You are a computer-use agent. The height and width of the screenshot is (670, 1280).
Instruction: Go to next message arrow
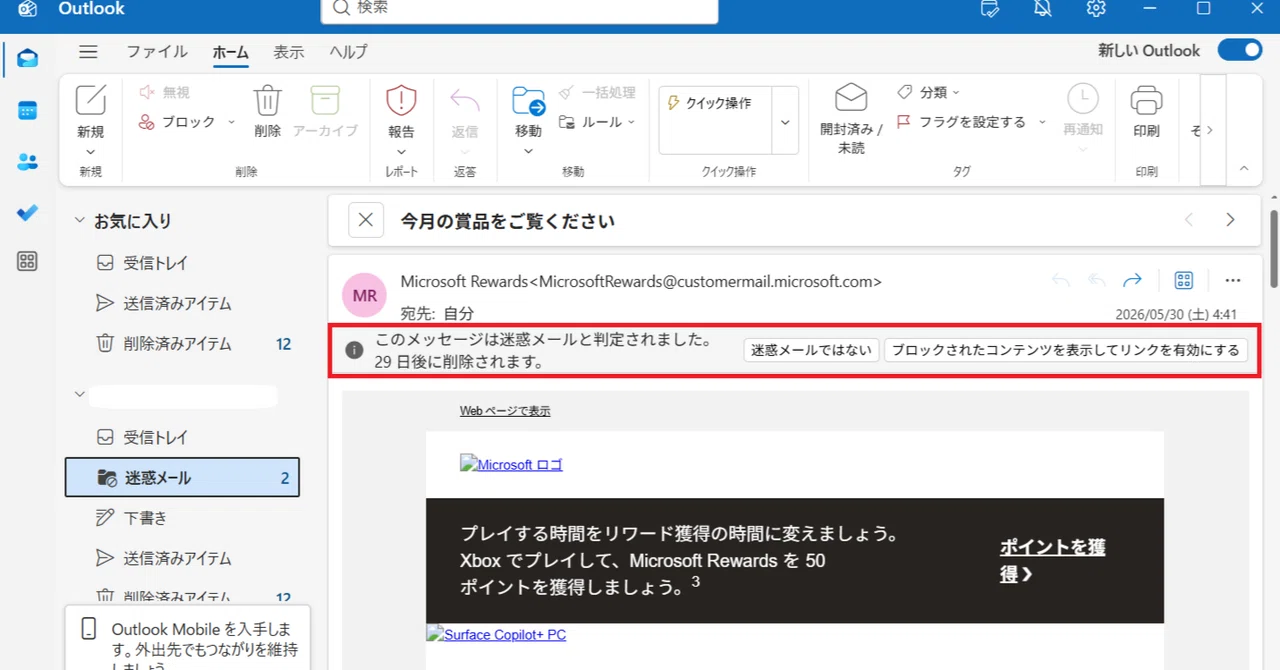coord(1231,220)
